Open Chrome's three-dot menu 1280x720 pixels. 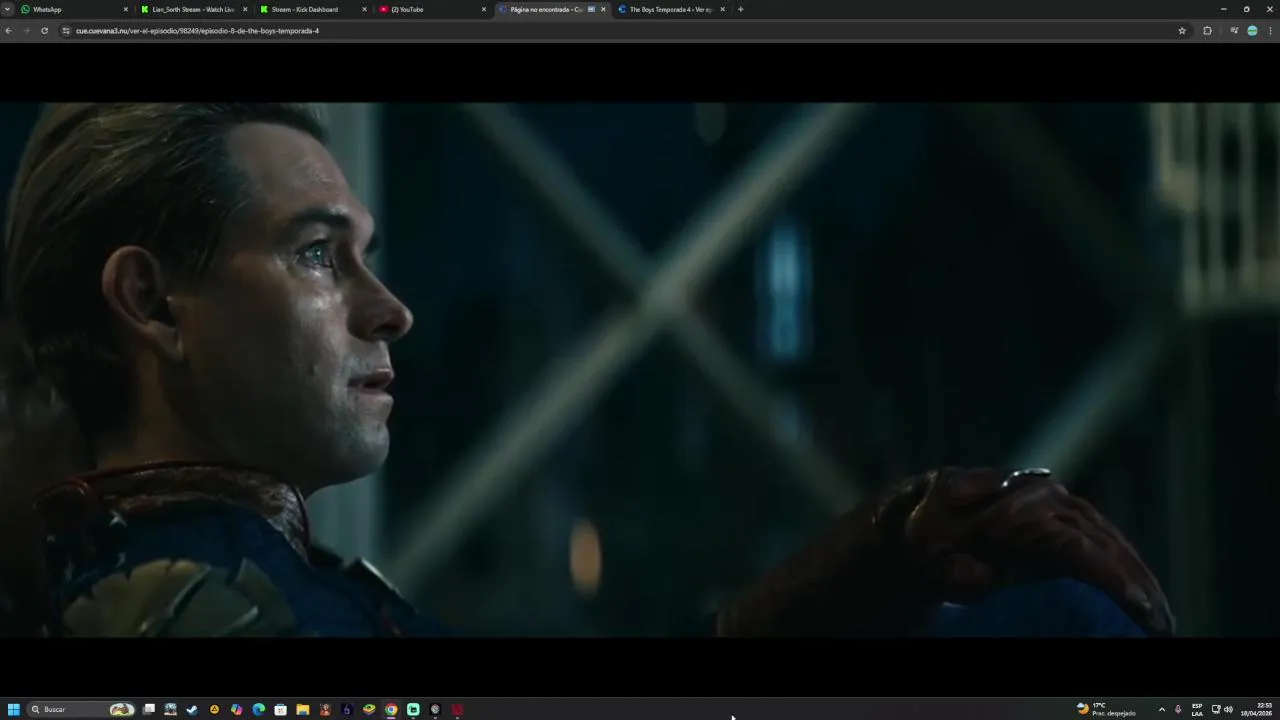pyautogui.click(x=1270, y=31)
